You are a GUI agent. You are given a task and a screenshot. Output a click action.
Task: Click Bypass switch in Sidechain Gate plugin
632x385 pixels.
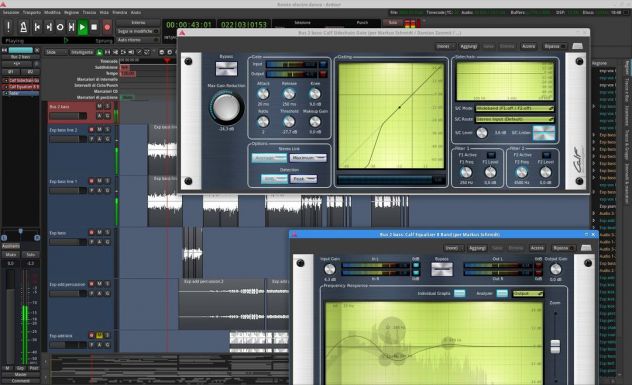pos(226,69)
